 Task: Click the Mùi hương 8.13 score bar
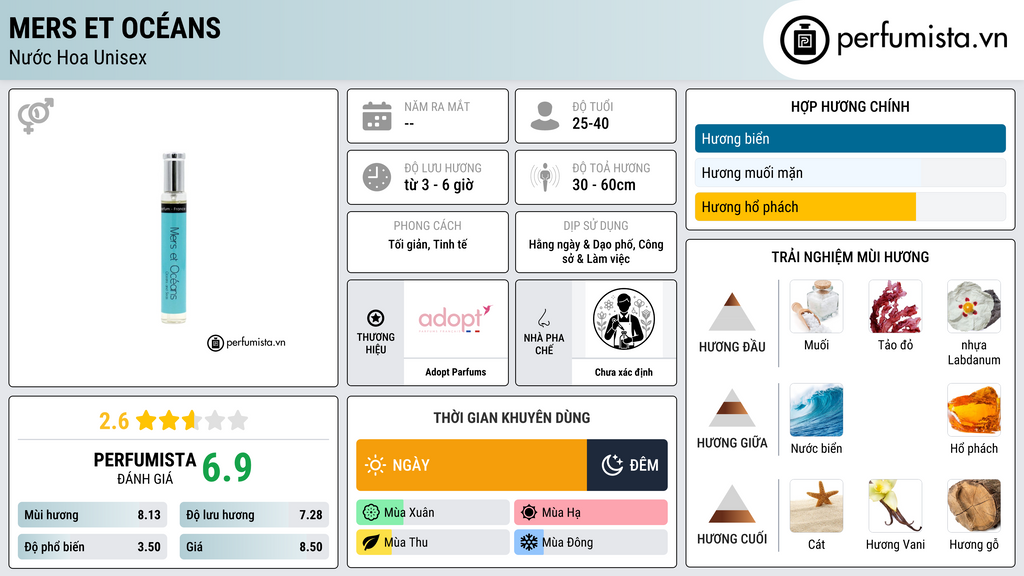pyautogui.click(x=93, y=515)
